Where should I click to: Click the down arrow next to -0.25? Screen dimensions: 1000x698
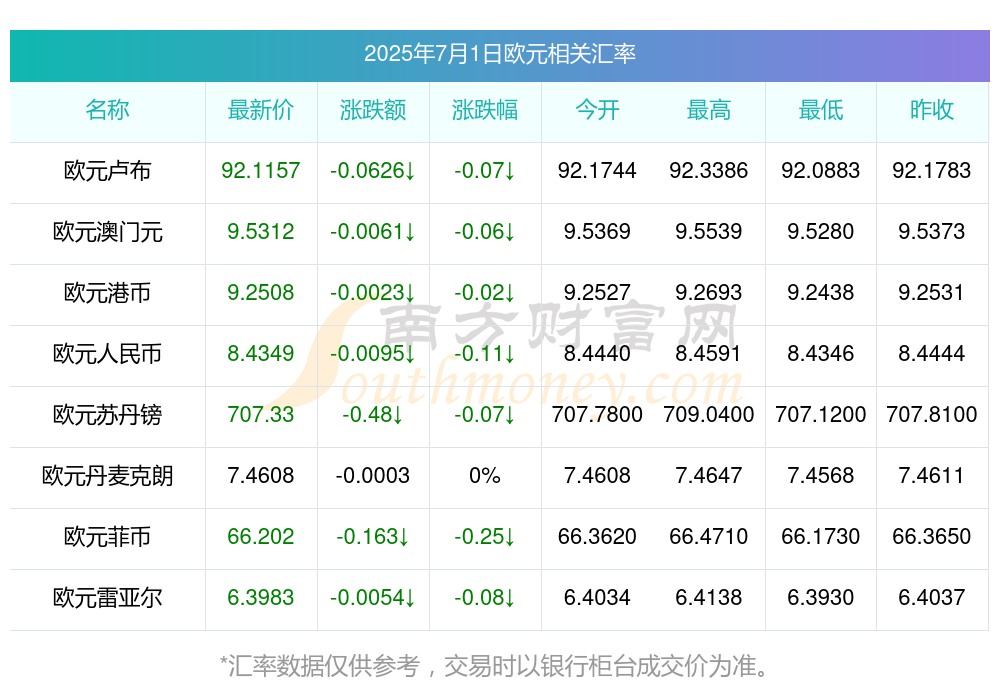tap(510, 537)
